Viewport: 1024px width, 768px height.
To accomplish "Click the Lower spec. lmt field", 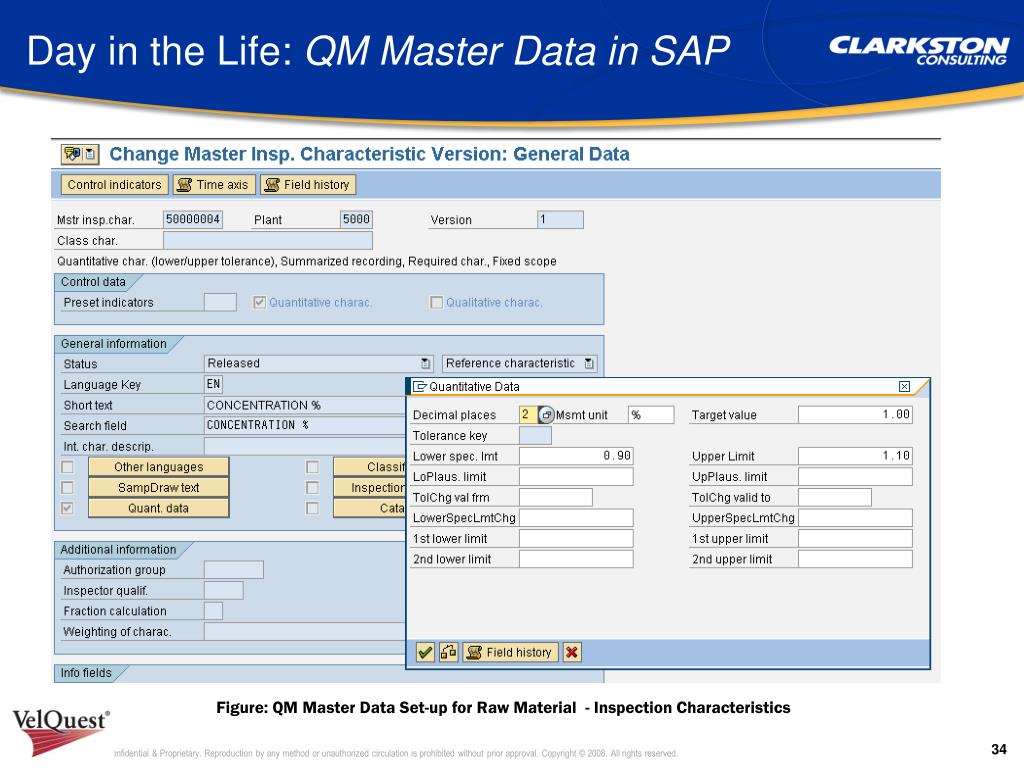I will point(576,456).
